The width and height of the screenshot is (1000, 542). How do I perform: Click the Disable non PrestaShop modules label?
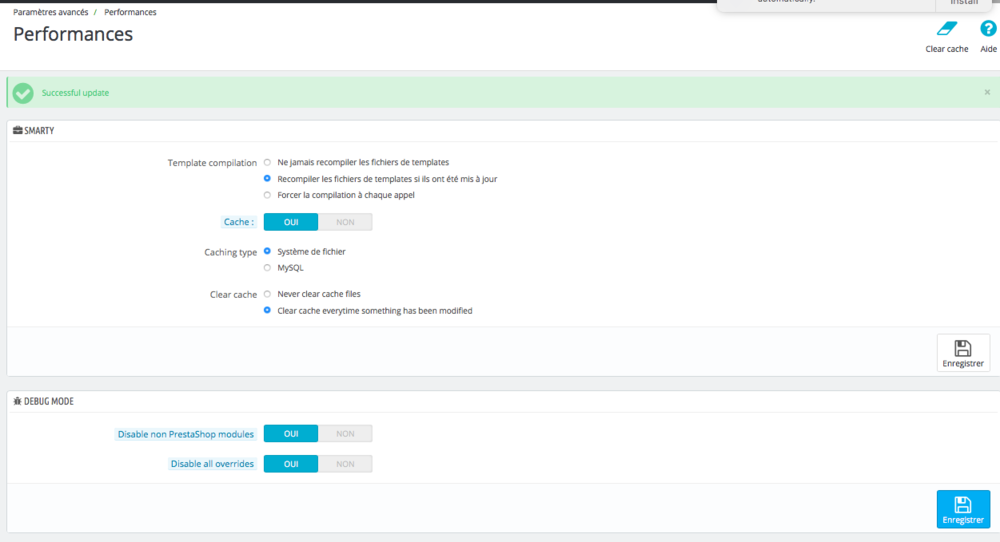(x=186, y=434)
